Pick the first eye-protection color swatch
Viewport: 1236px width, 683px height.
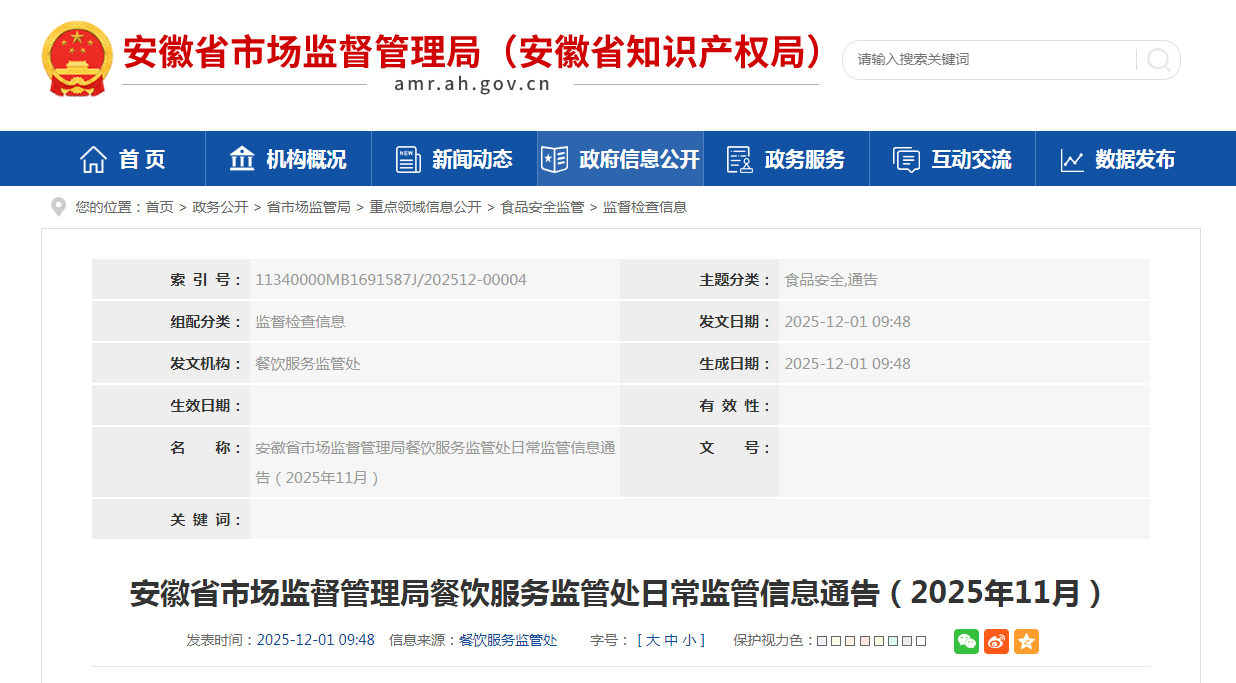click(x=822, y=641)
